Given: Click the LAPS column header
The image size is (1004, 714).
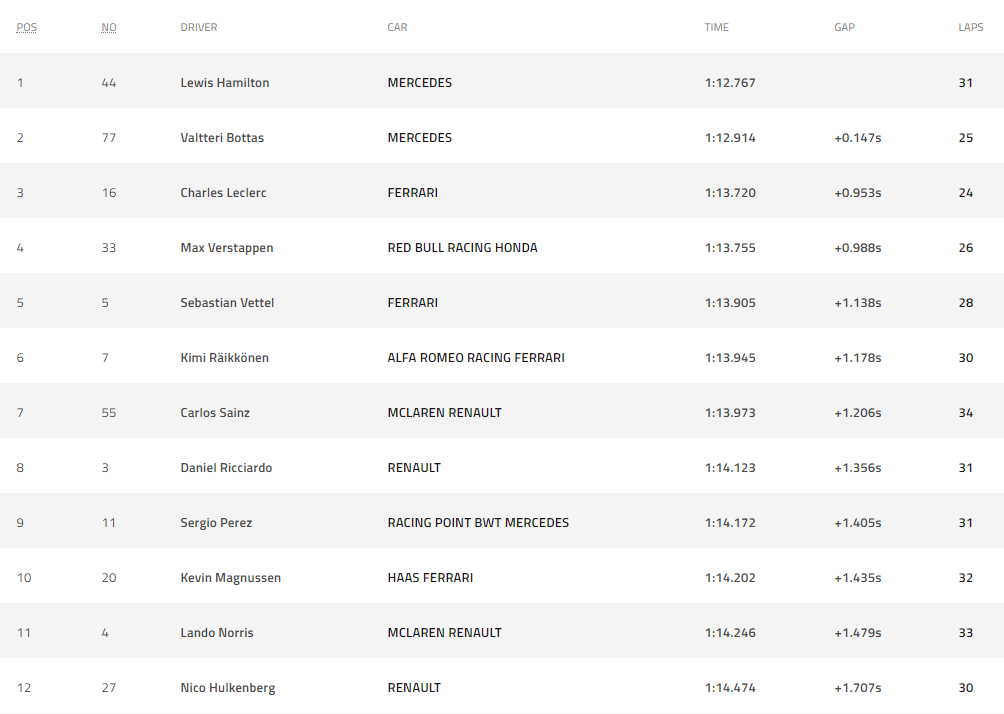Looking at the screenshot, I should [970, 28].
